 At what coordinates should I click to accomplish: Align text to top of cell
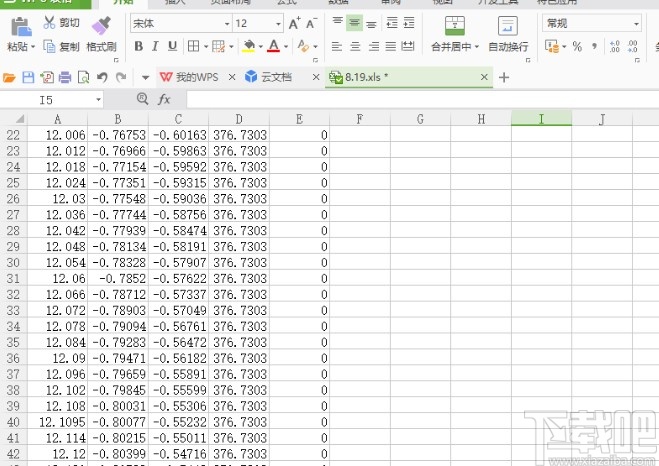pos(337,23)
